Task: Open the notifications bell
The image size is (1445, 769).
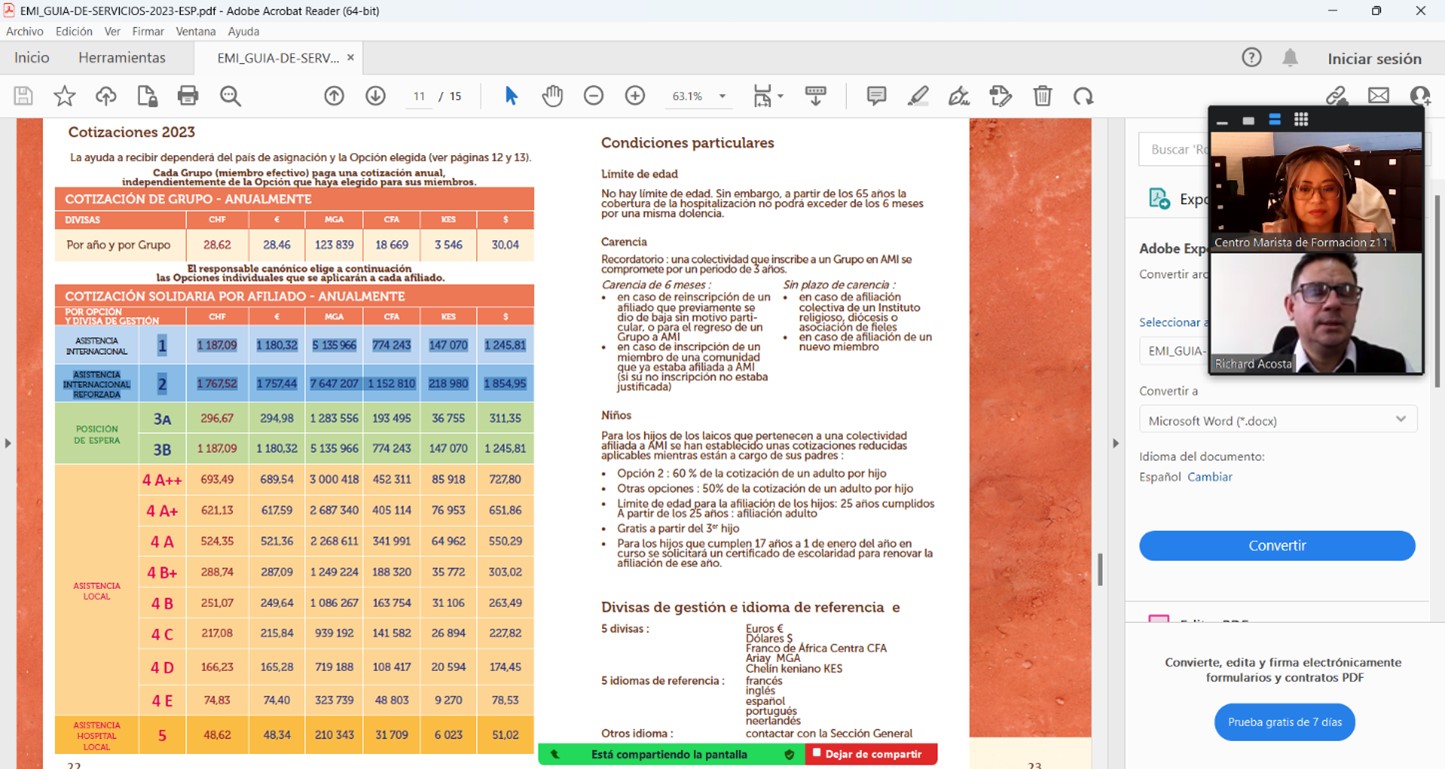Action: tap(1291, 58)
